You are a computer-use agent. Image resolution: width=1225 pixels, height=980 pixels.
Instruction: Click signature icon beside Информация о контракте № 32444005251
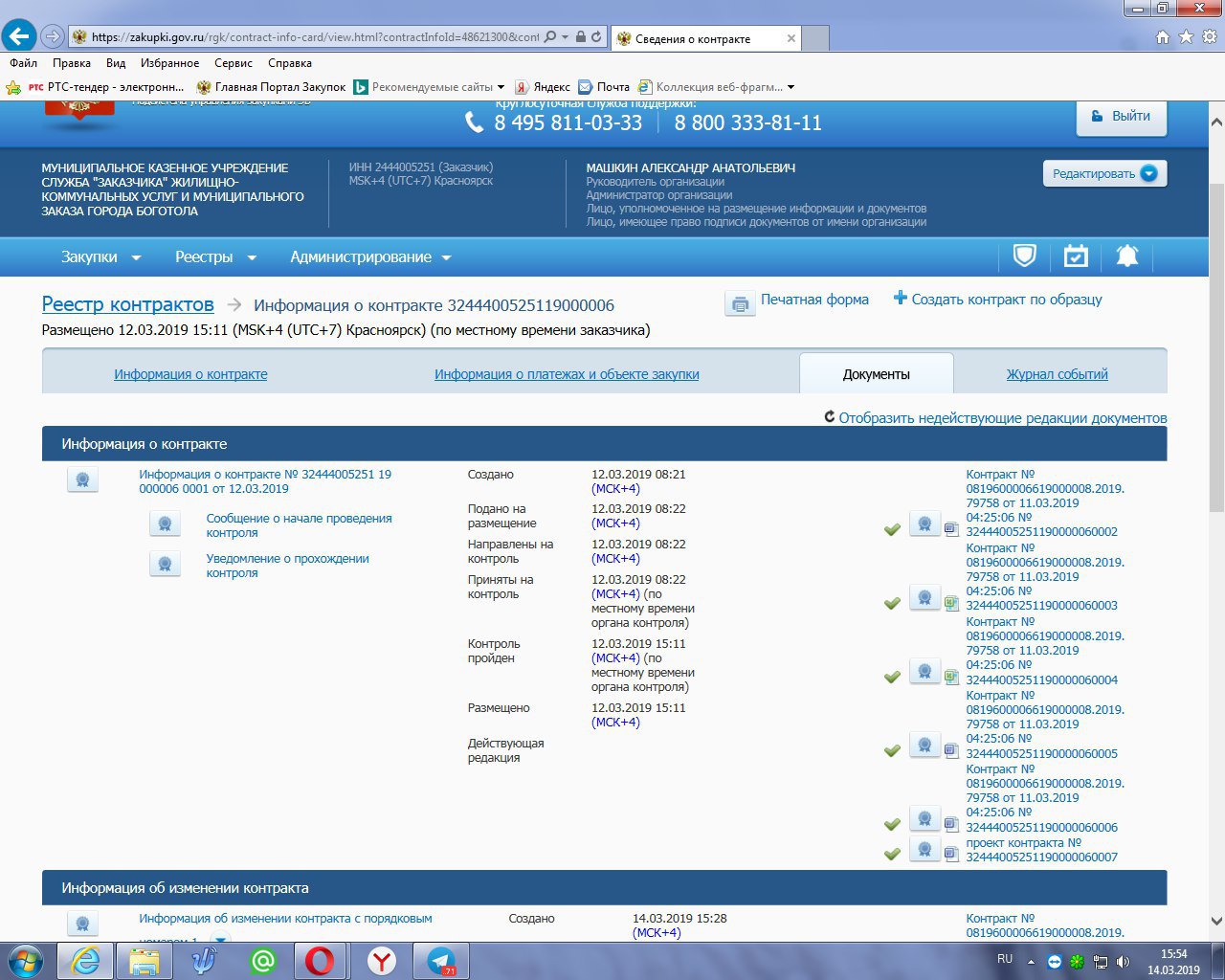82,479
